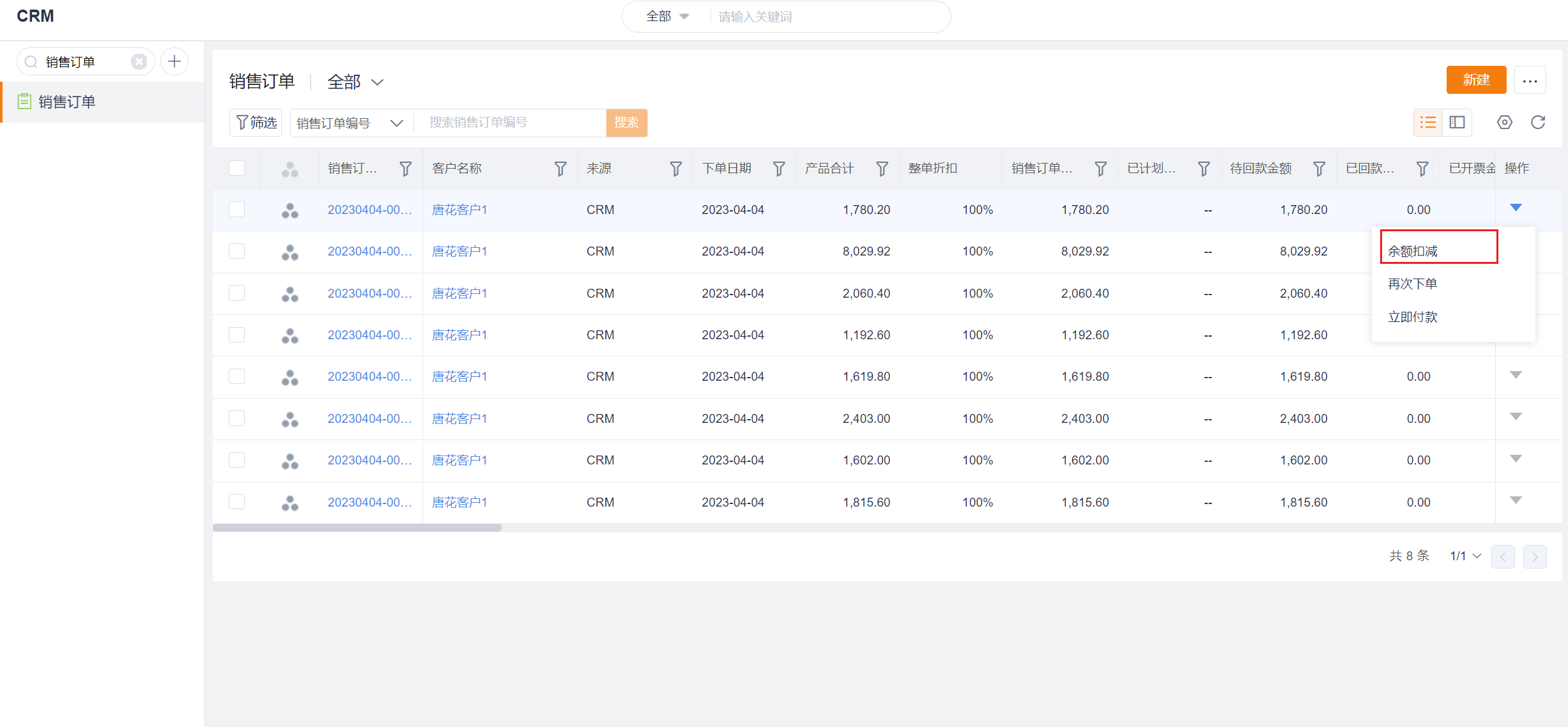The height and width of the screenshot is (727, 1568).
Task: Open the 全部 dropdown in top search bar
Action: 667,17
